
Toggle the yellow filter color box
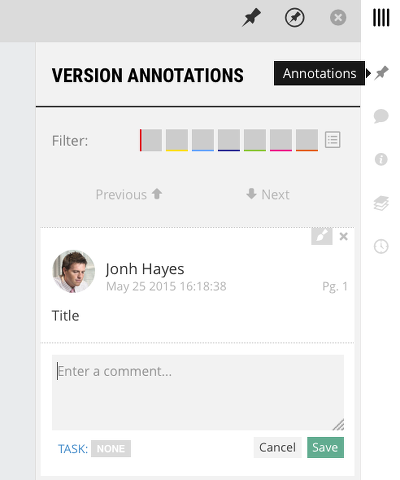tap(177, 140)
